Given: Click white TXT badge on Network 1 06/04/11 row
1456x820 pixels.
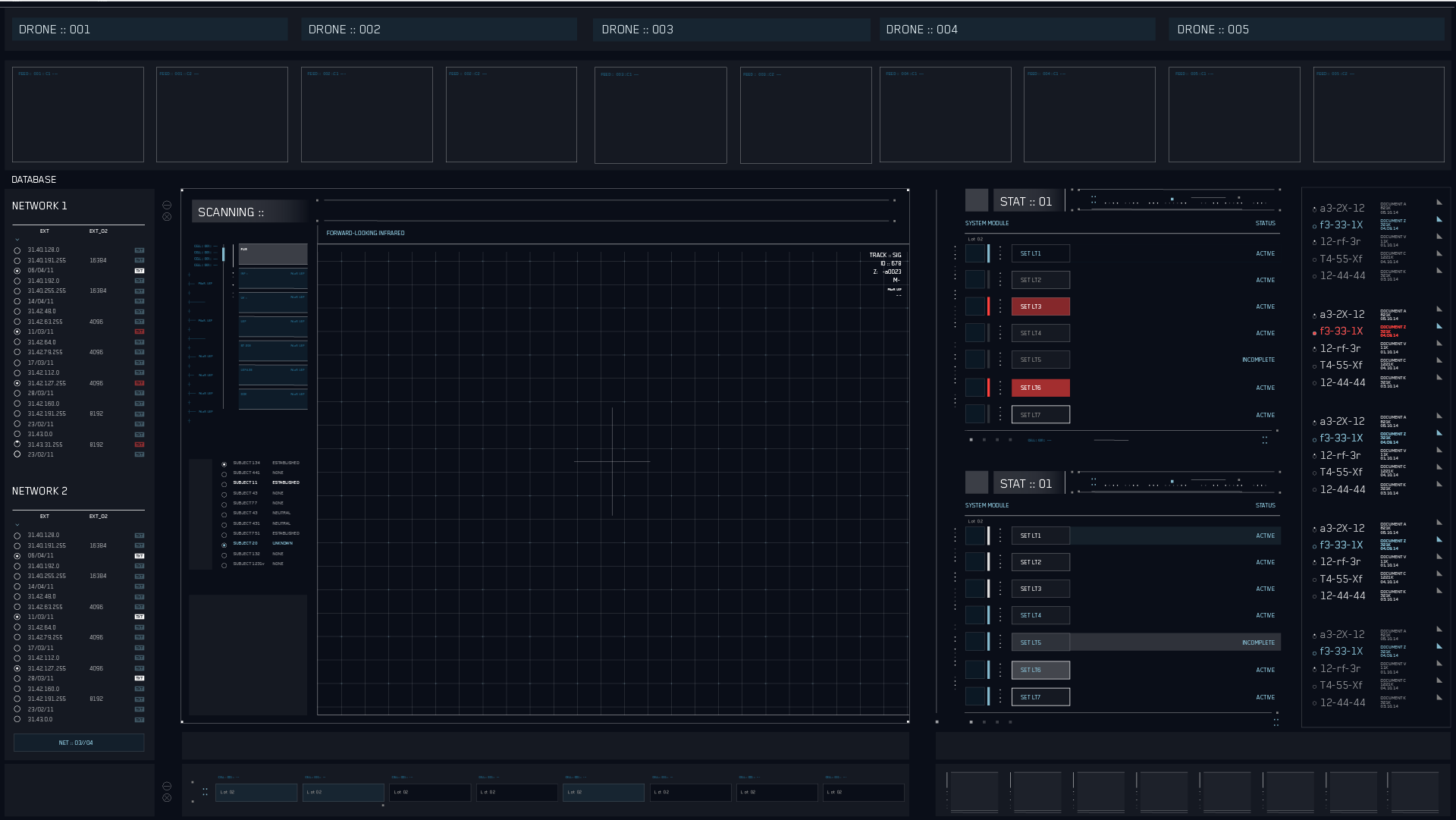Looking at the screenshot, I should click(140, 271).
